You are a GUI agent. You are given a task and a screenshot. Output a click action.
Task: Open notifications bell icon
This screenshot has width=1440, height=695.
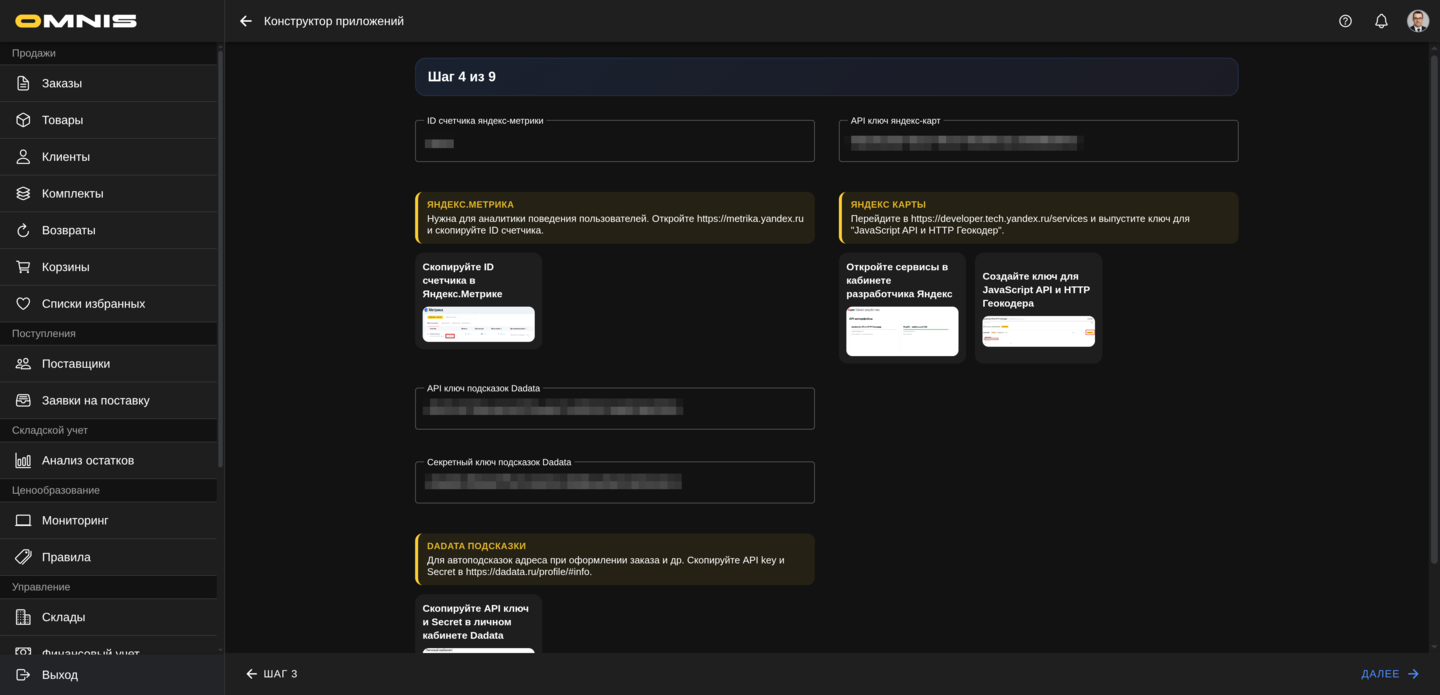pos(1381,21)
